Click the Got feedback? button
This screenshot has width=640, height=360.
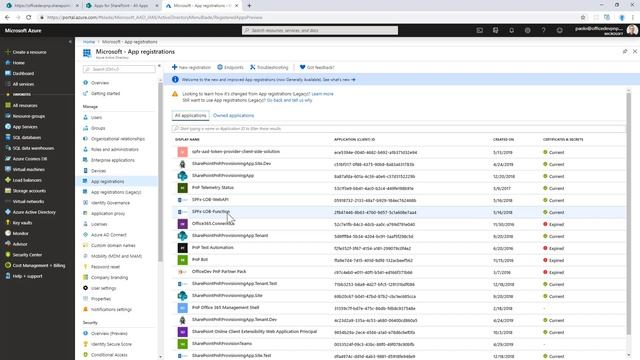[x=317, y=67]
